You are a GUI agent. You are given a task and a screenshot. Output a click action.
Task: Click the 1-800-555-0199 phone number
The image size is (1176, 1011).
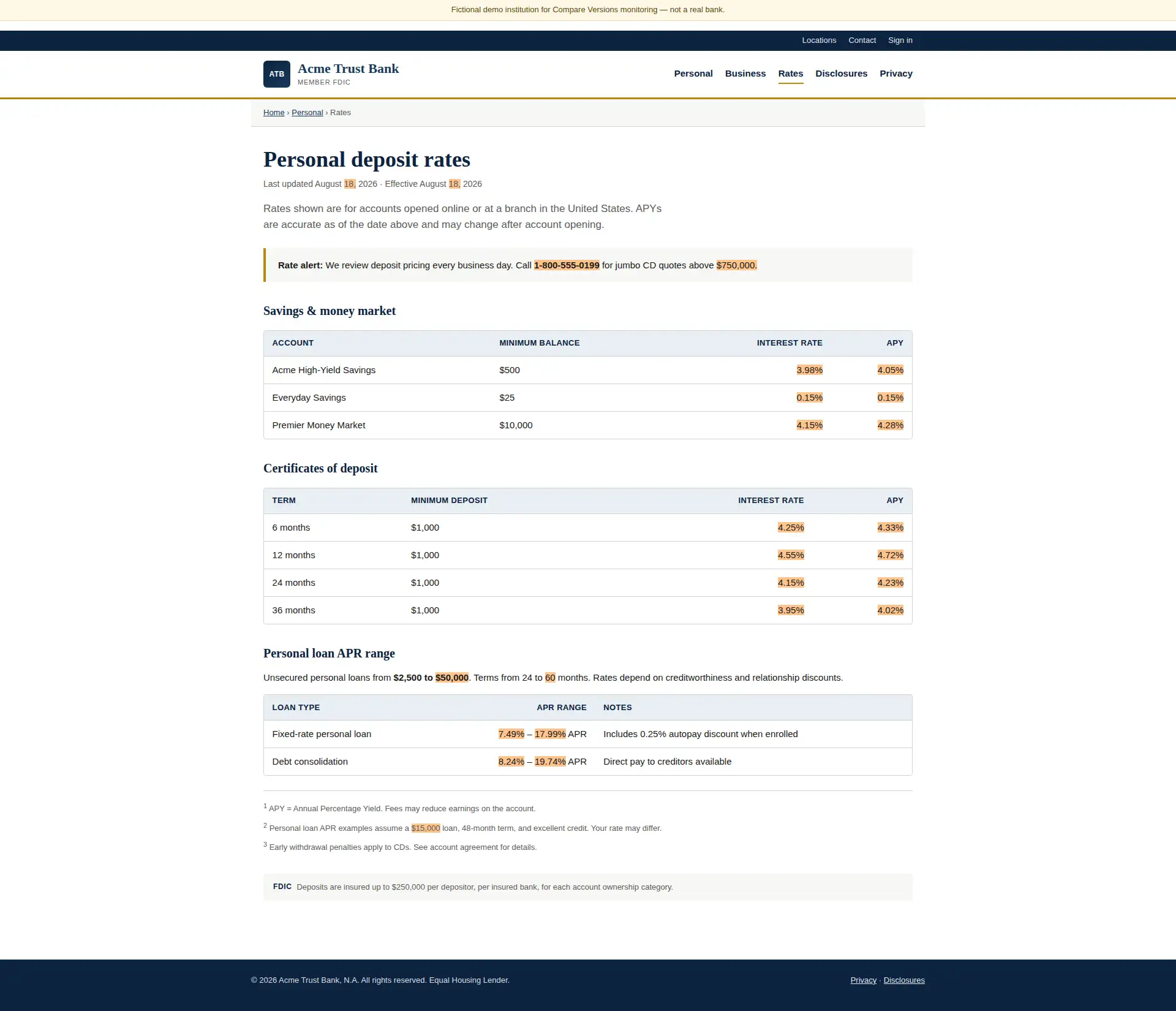567,265
